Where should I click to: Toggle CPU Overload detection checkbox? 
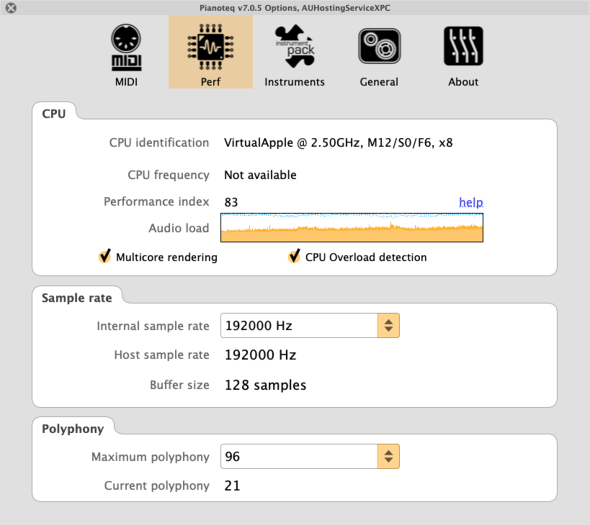coord(294,256)
